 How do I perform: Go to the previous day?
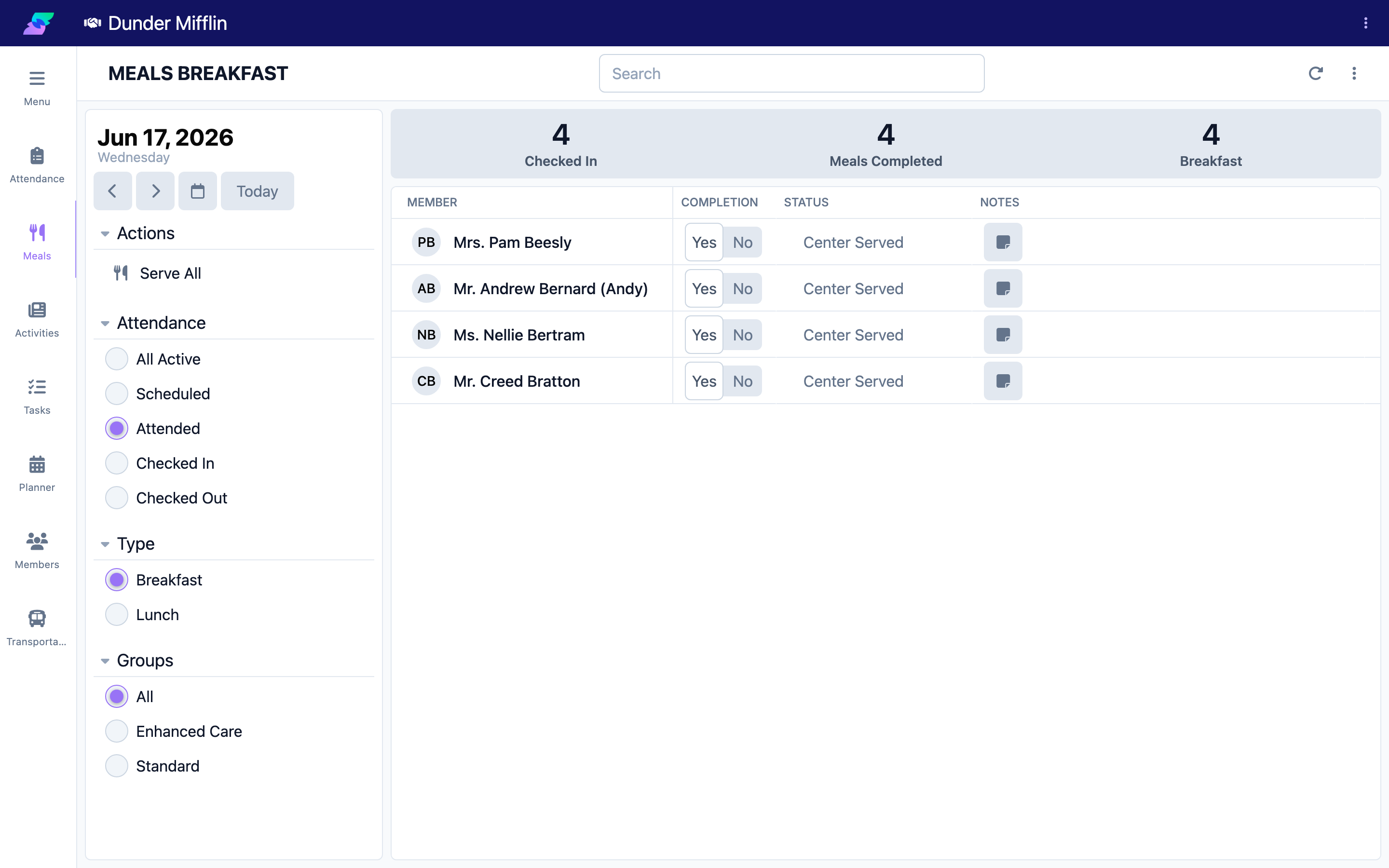coord(112,190)
